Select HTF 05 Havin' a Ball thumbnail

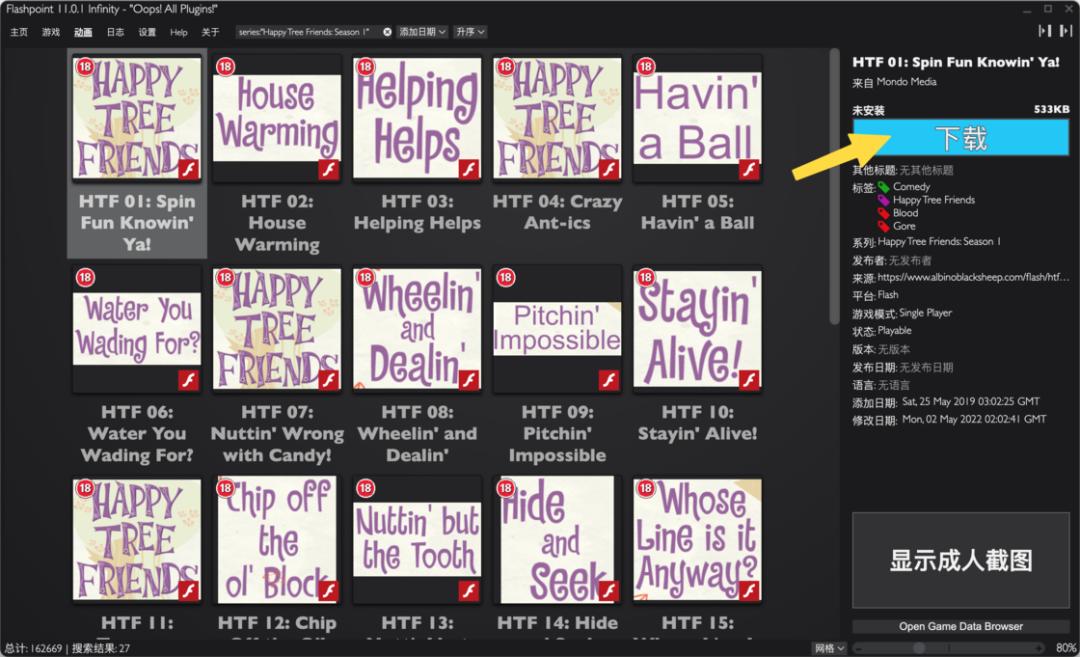coord(697,118)
